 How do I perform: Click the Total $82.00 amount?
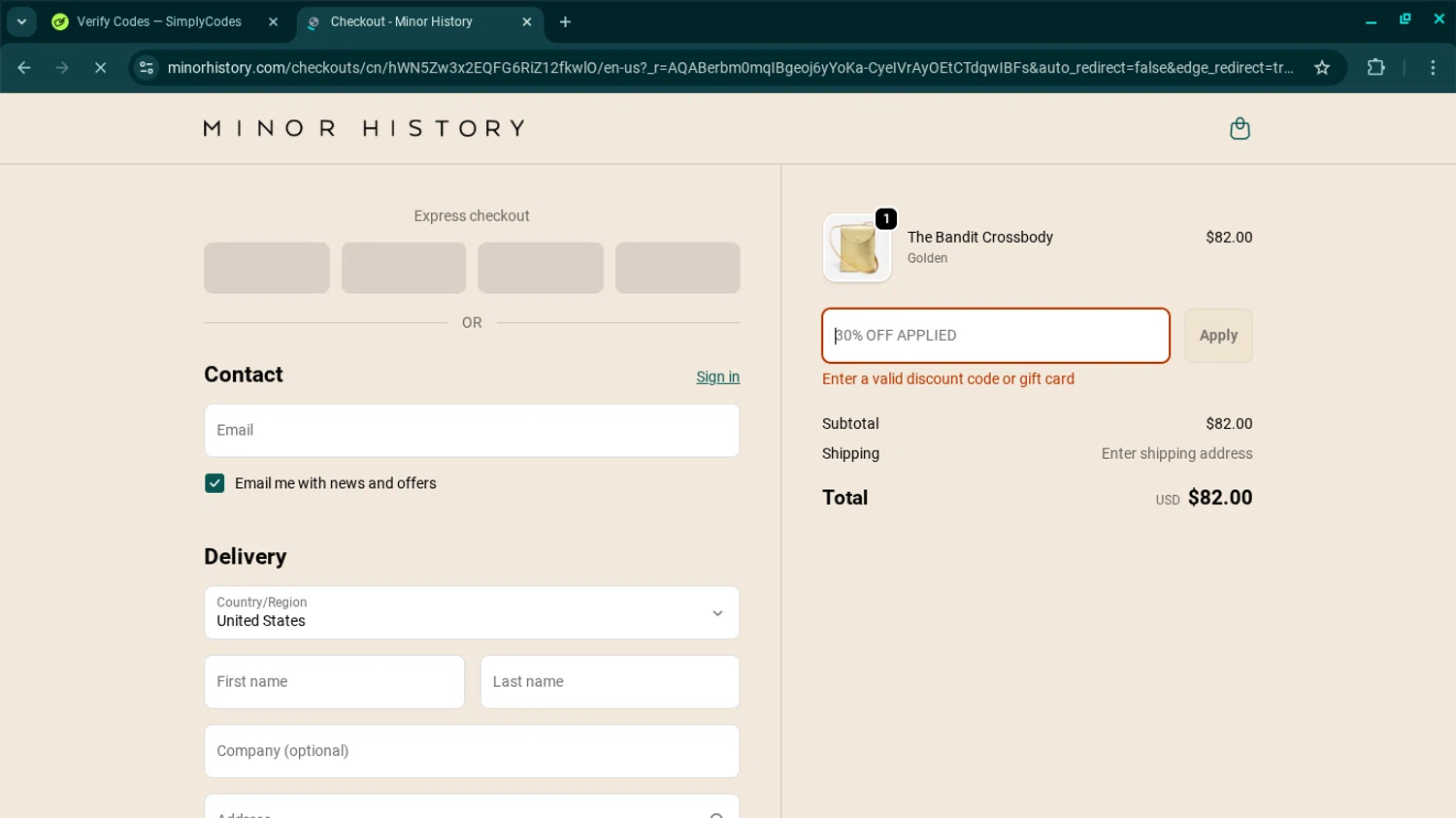(x=1220, y=498)
